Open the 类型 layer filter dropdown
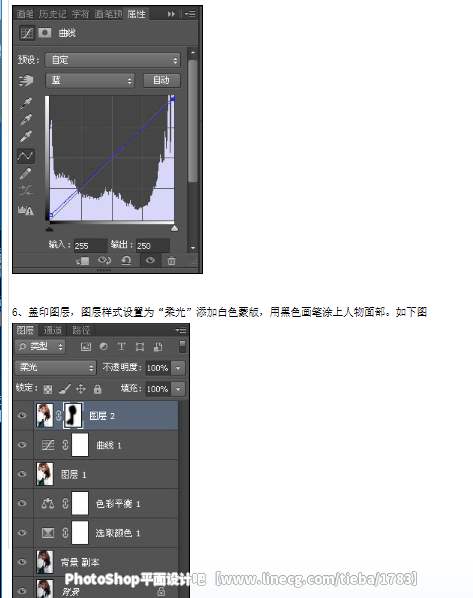Viewport: 473px width, 598px height. tap(40, 347)
